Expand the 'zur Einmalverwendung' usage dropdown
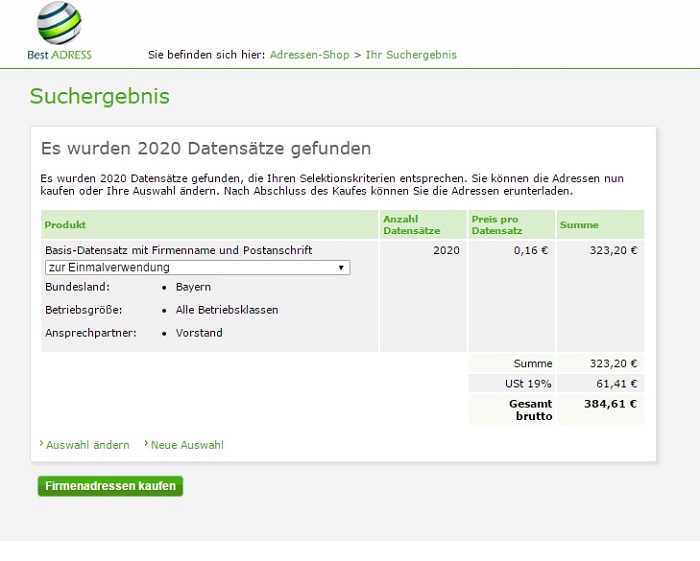Screen dimensions: 700x561 click(x=197, y=268)
